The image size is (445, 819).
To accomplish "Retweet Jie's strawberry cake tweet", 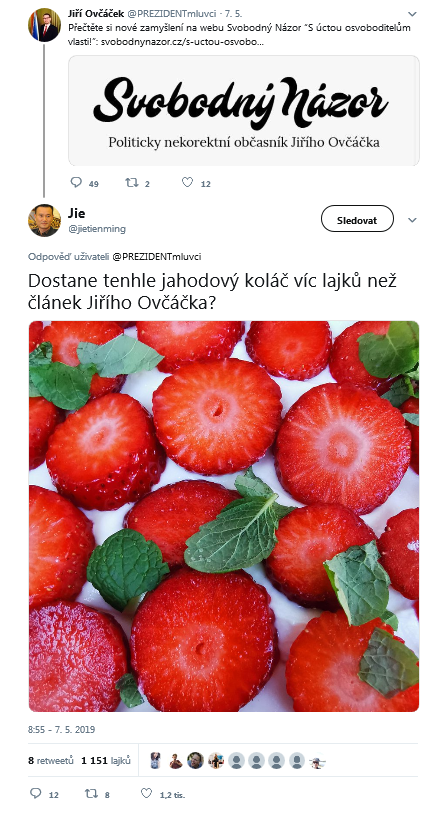I will click(91, 793).
